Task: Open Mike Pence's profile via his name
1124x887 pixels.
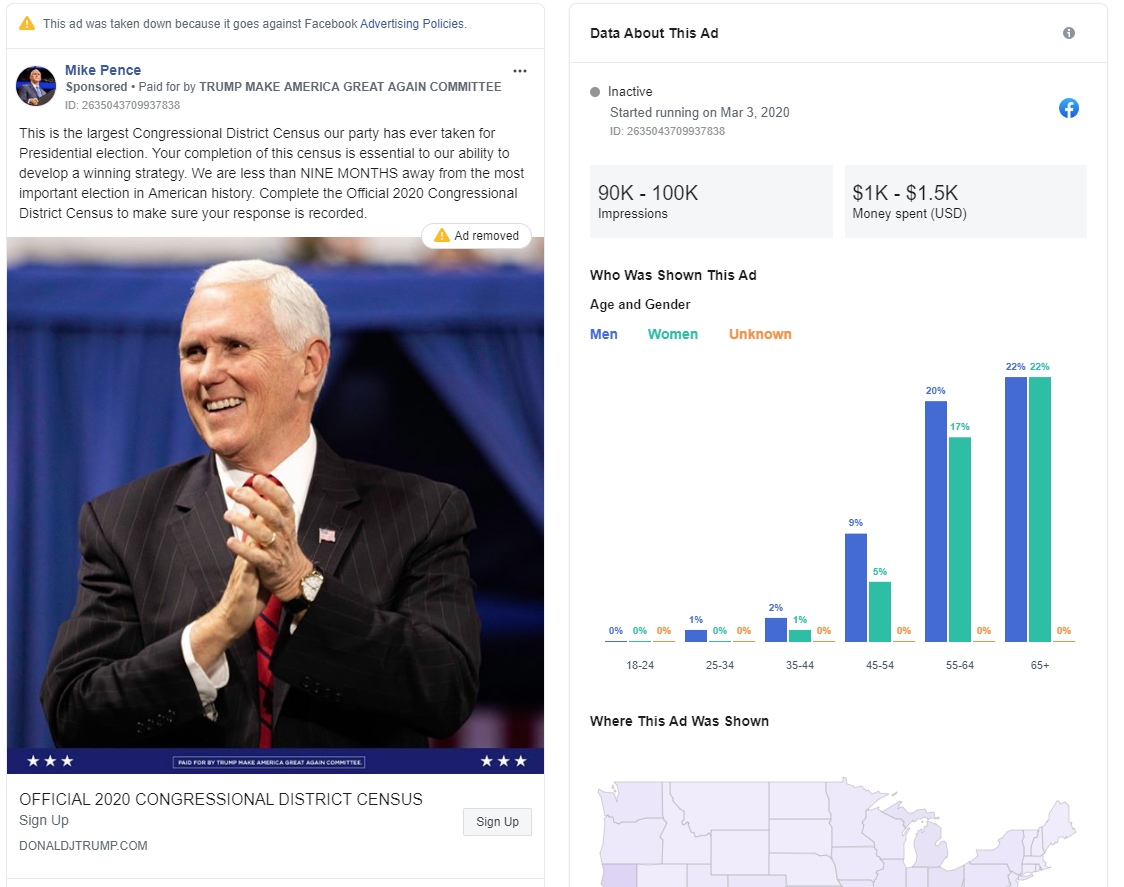Action: tap(103, 70)
